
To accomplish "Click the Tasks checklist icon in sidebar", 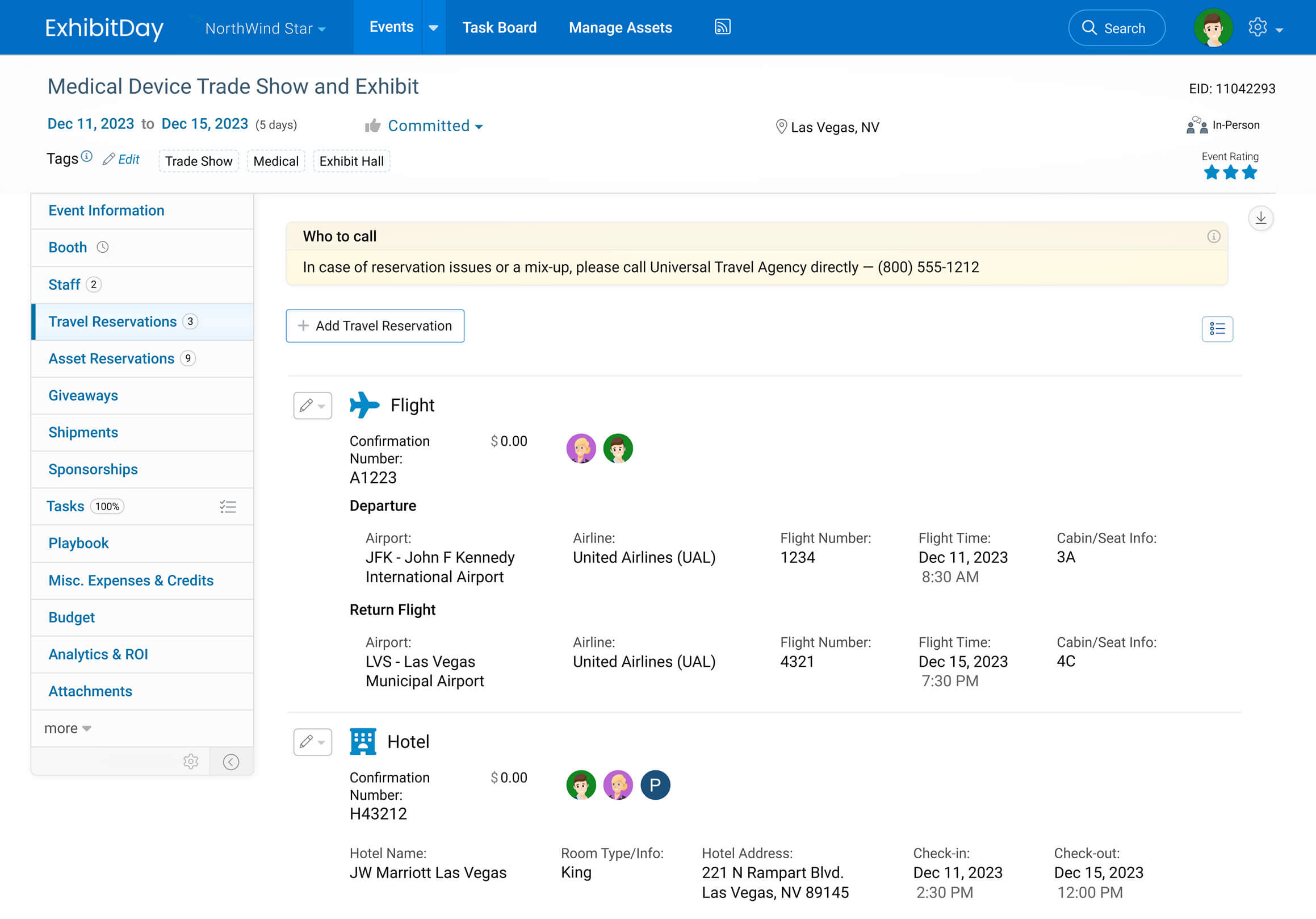I will (229, 506).
